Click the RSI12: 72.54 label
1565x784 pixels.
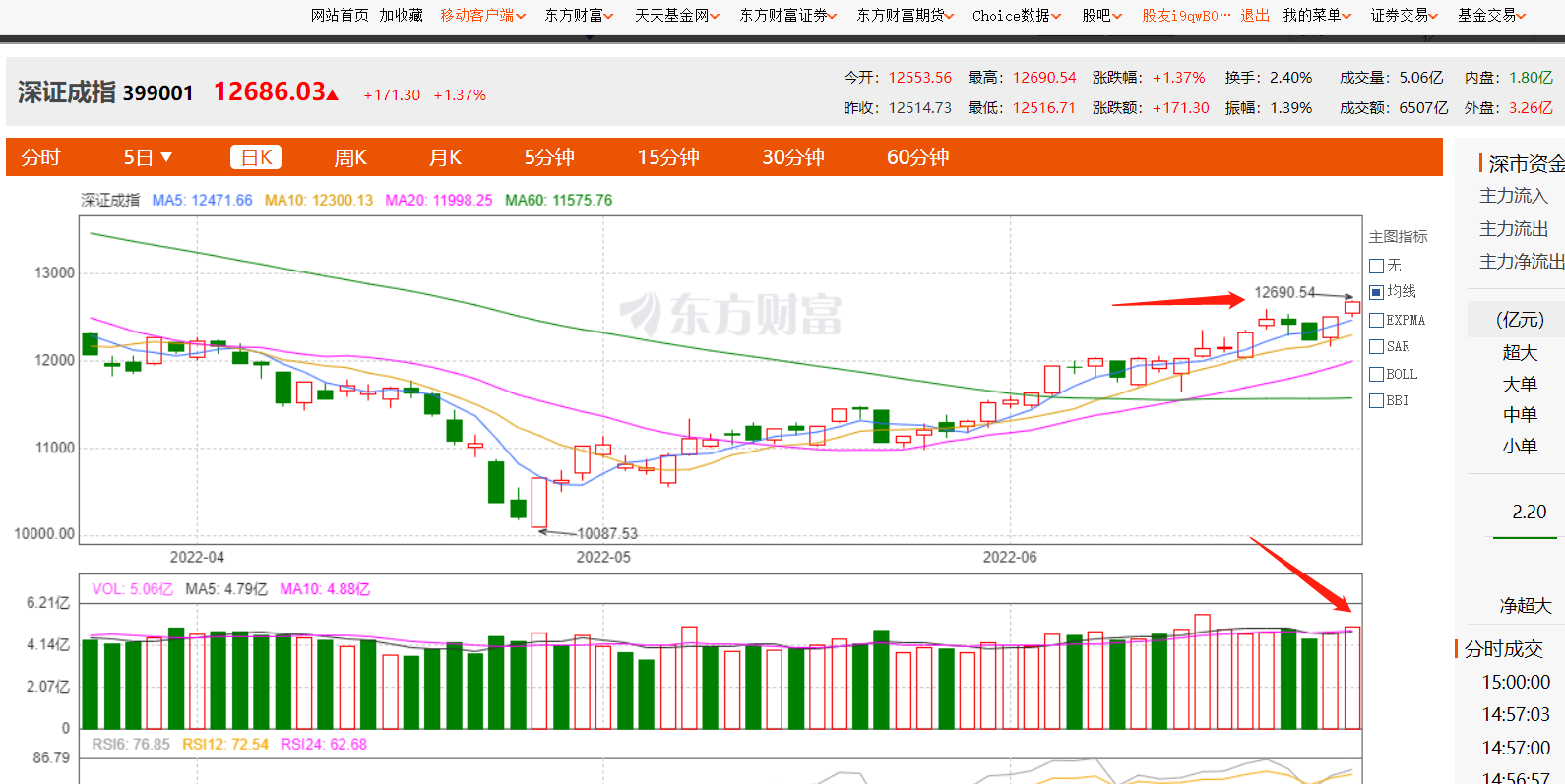[x=225, y=744]
